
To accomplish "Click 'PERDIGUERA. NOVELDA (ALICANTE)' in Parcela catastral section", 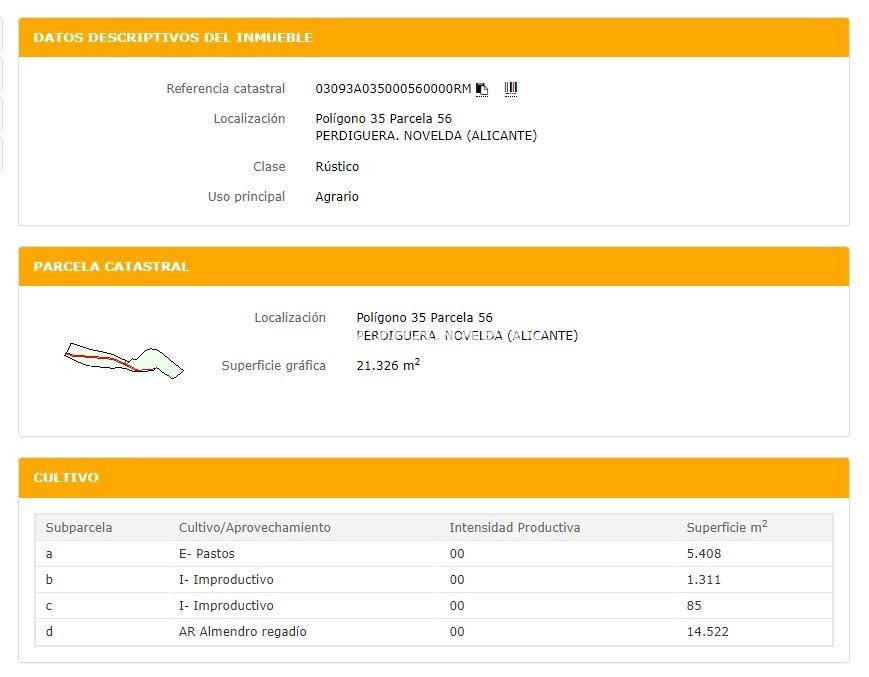I will coord(467,336).
